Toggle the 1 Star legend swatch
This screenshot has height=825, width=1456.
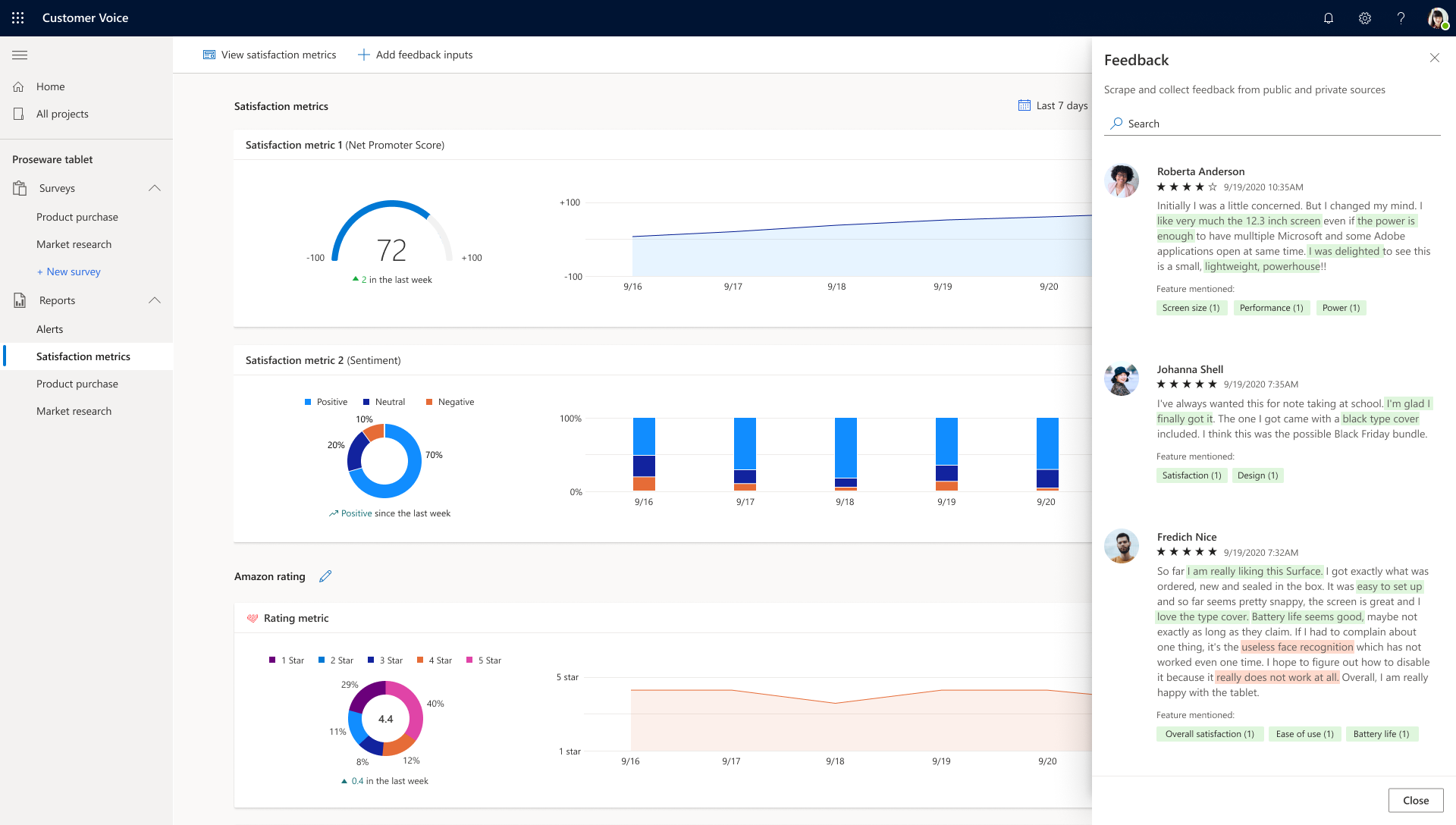click(x=272, y=660)
